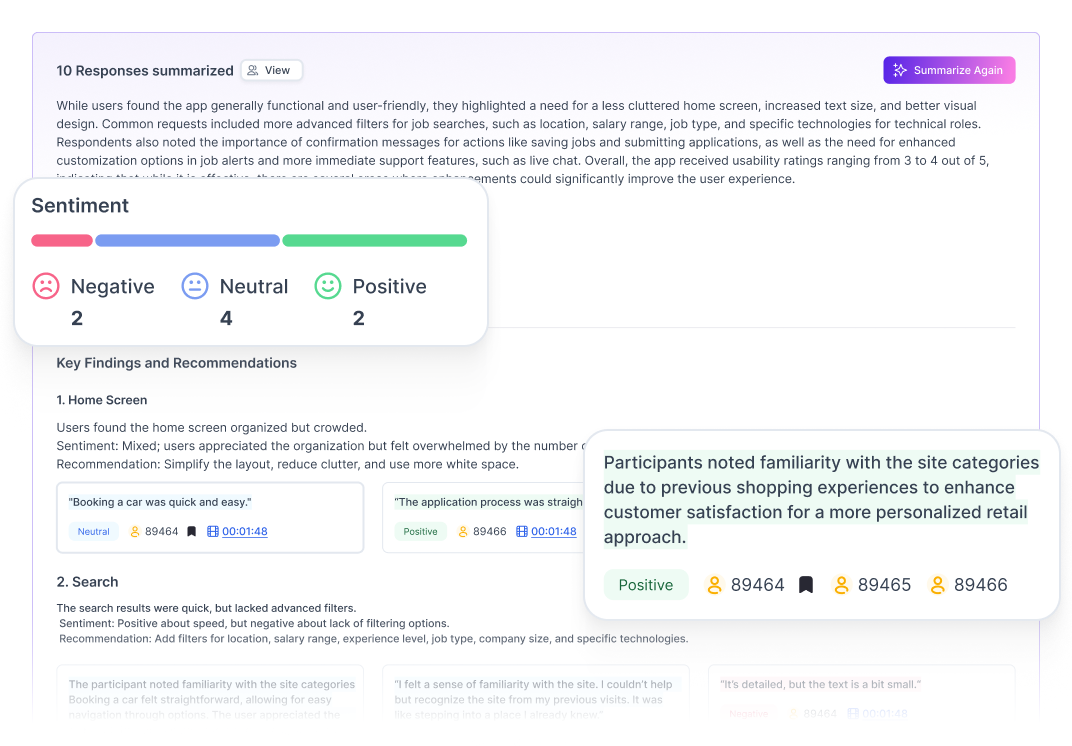The width and height of the screenshot is (1072, 746).
Task: Select the green positive sentiment bar segment
Action: click(375, 241)
